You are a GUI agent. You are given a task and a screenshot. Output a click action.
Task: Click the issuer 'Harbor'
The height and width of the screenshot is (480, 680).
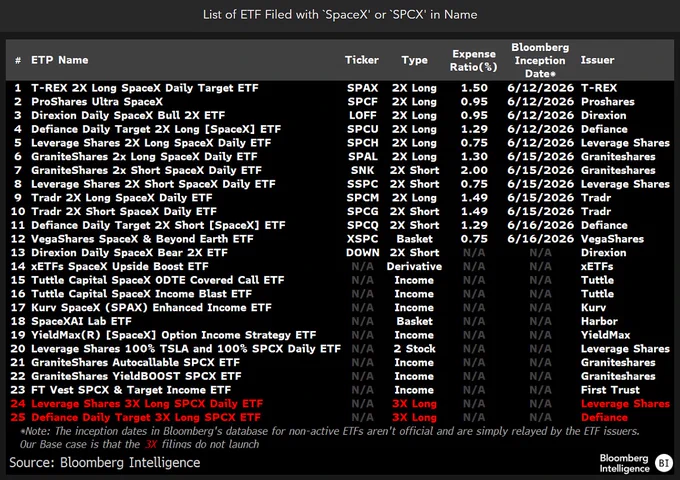599,321
